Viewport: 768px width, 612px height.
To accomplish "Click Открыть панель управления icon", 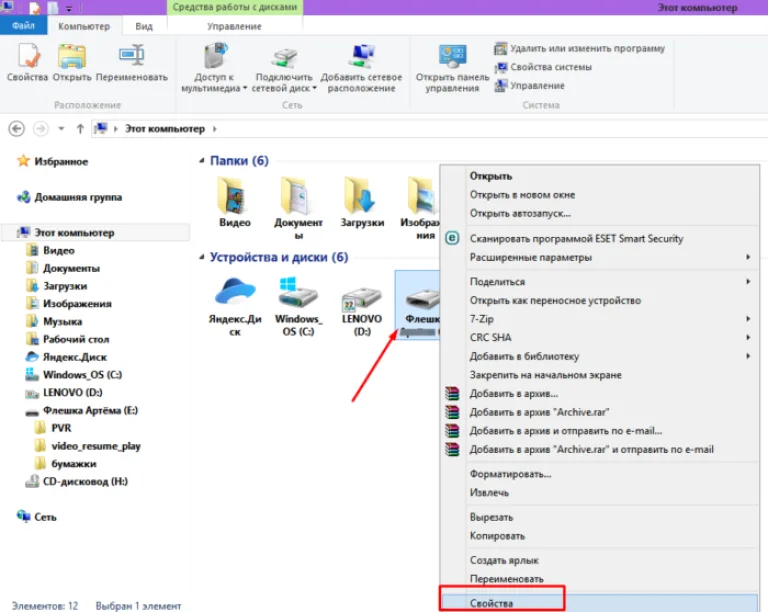I will (x=452, y=68).
